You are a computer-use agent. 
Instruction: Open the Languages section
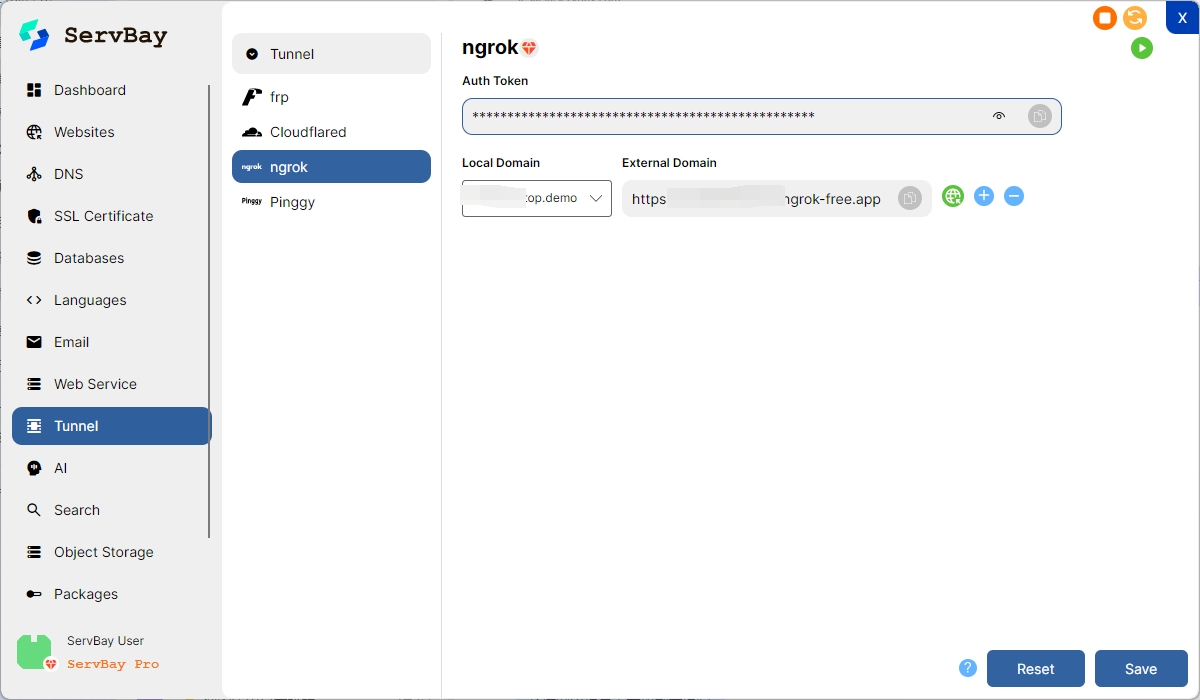click(110, 300)
